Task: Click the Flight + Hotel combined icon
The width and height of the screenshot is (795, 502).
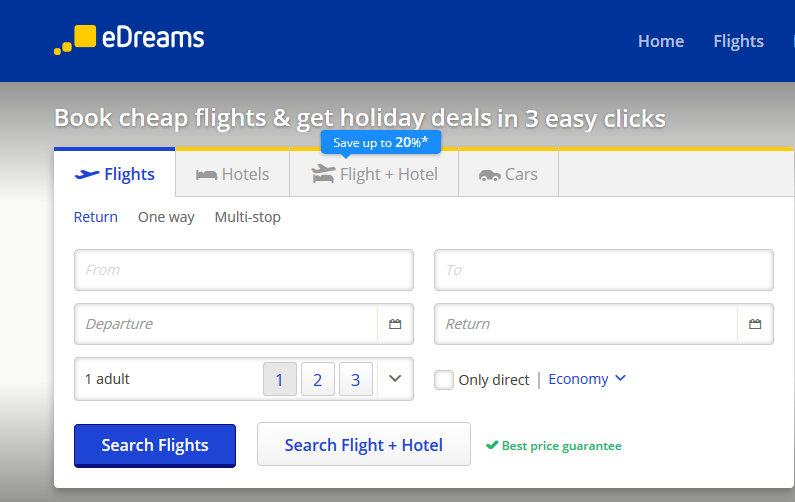Action: 323,174
